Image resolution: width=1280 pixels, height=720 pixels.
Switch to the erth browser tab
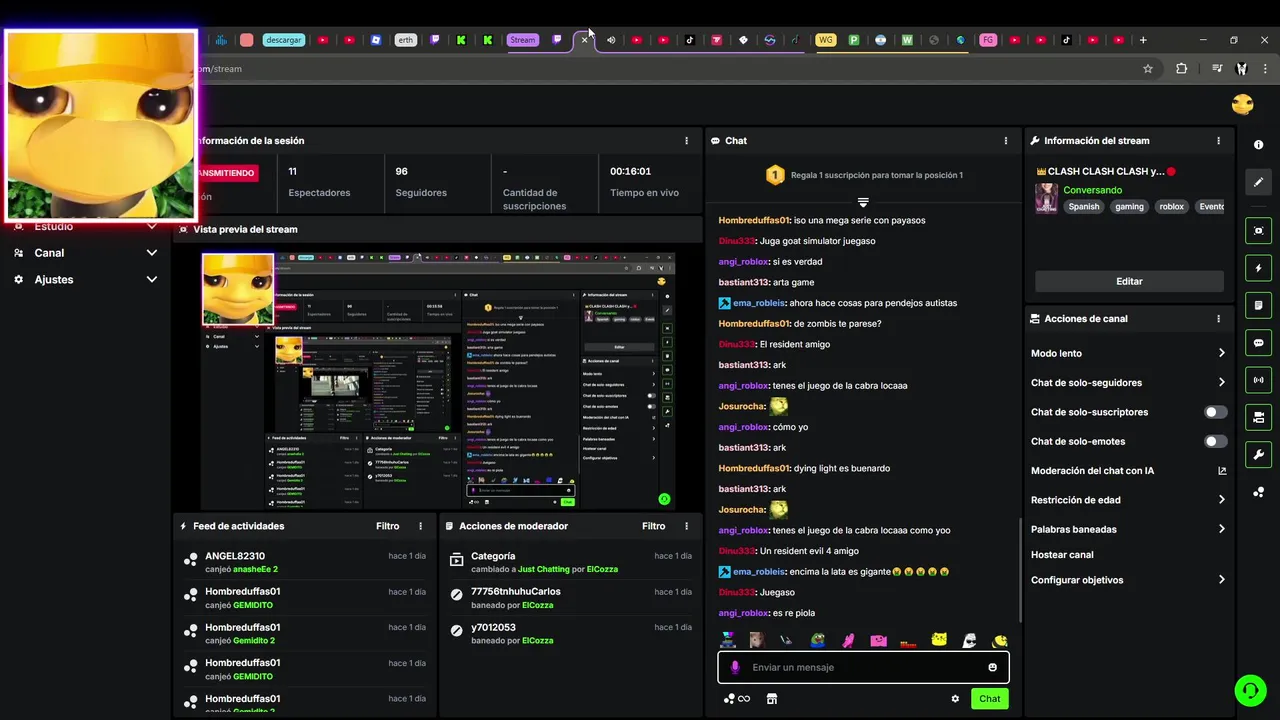(405, 40)
